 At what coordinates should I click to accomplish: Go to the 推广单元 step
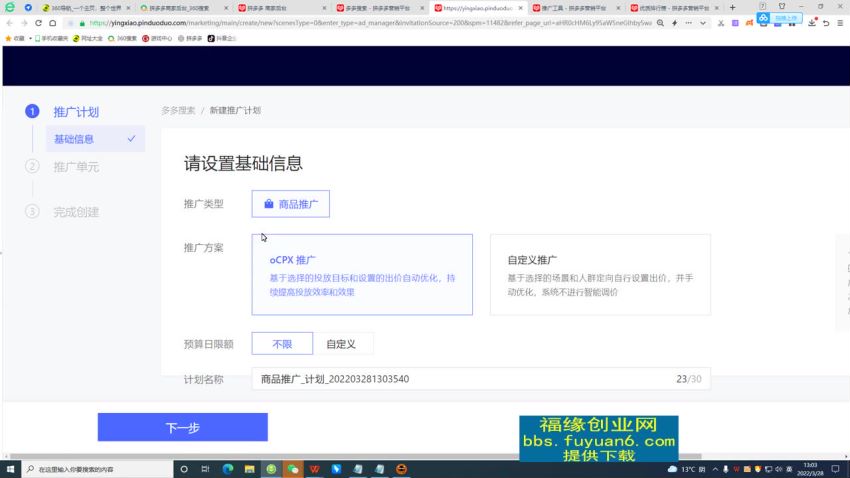coord(76,167)
